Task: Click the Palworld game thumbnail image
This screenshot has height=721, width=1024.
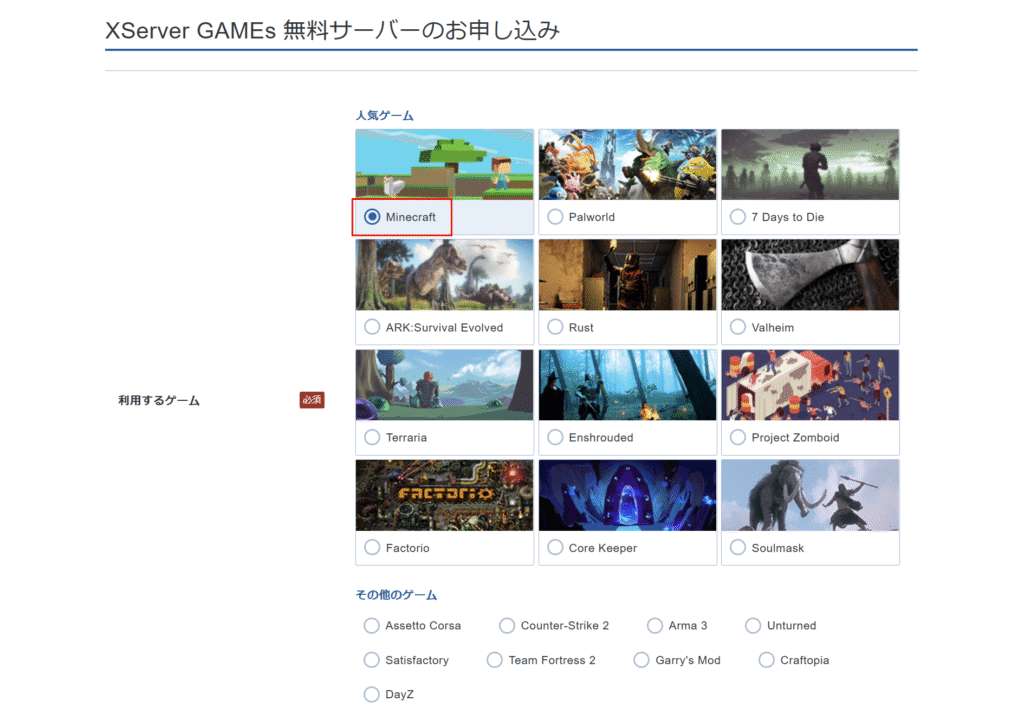Action: [x=628, y=165]
